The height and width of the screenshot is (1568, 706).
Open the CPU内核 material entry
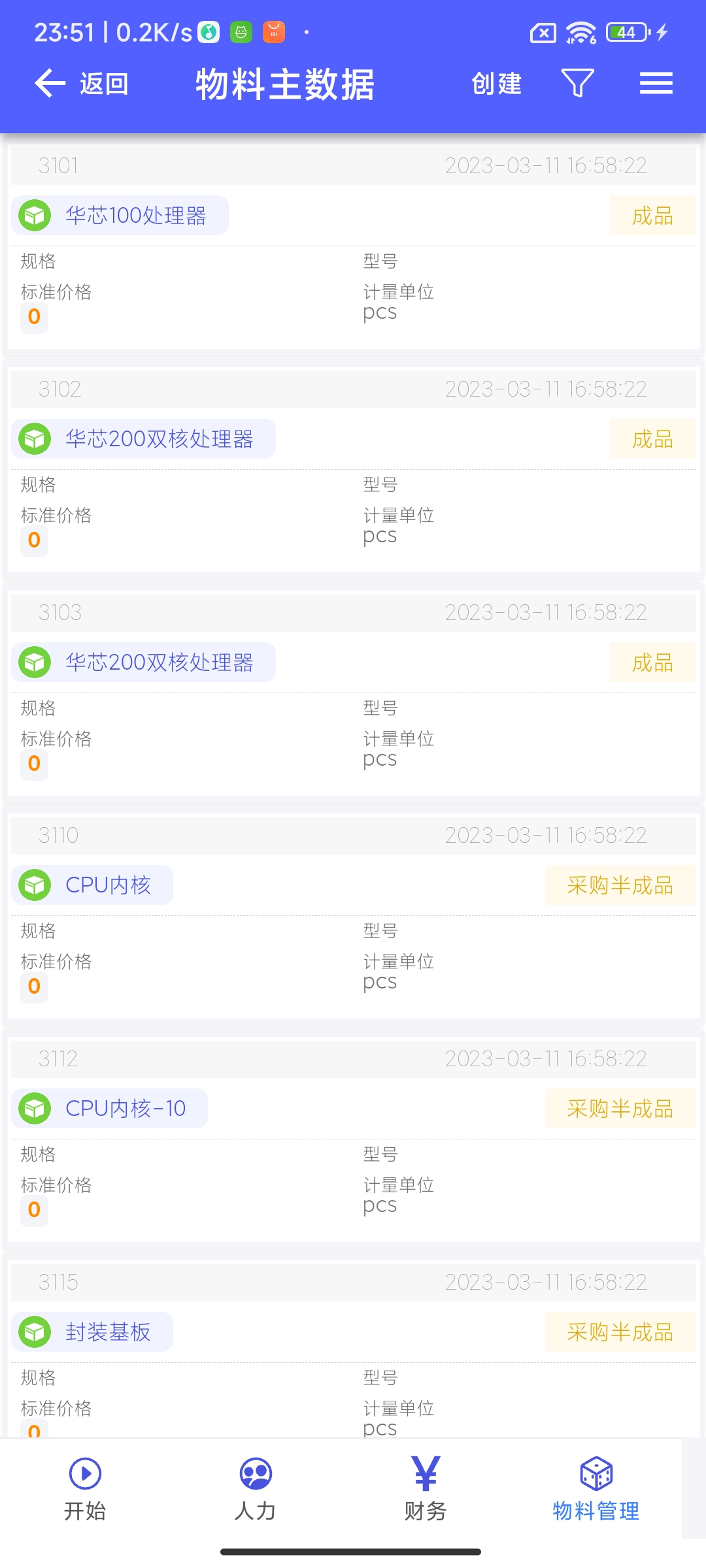tap(109, 885)
